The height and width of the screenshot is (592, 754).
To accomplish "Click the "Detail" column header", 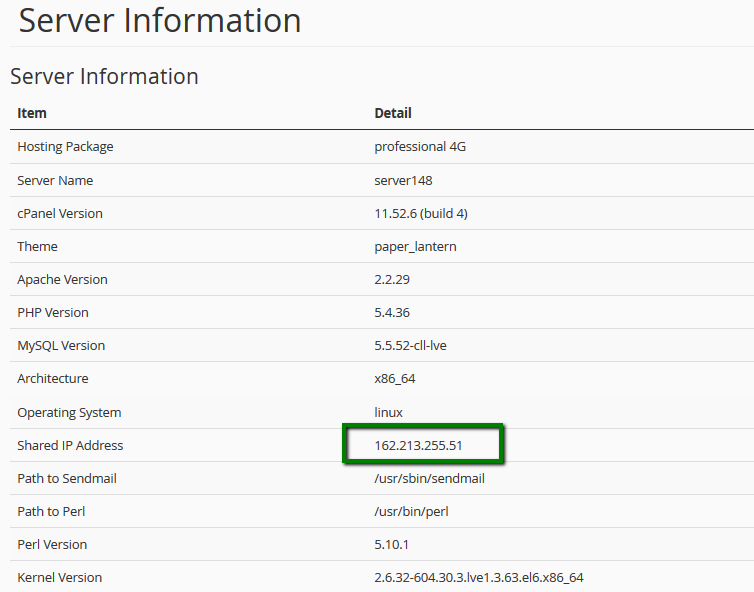I will pos(393,113).
